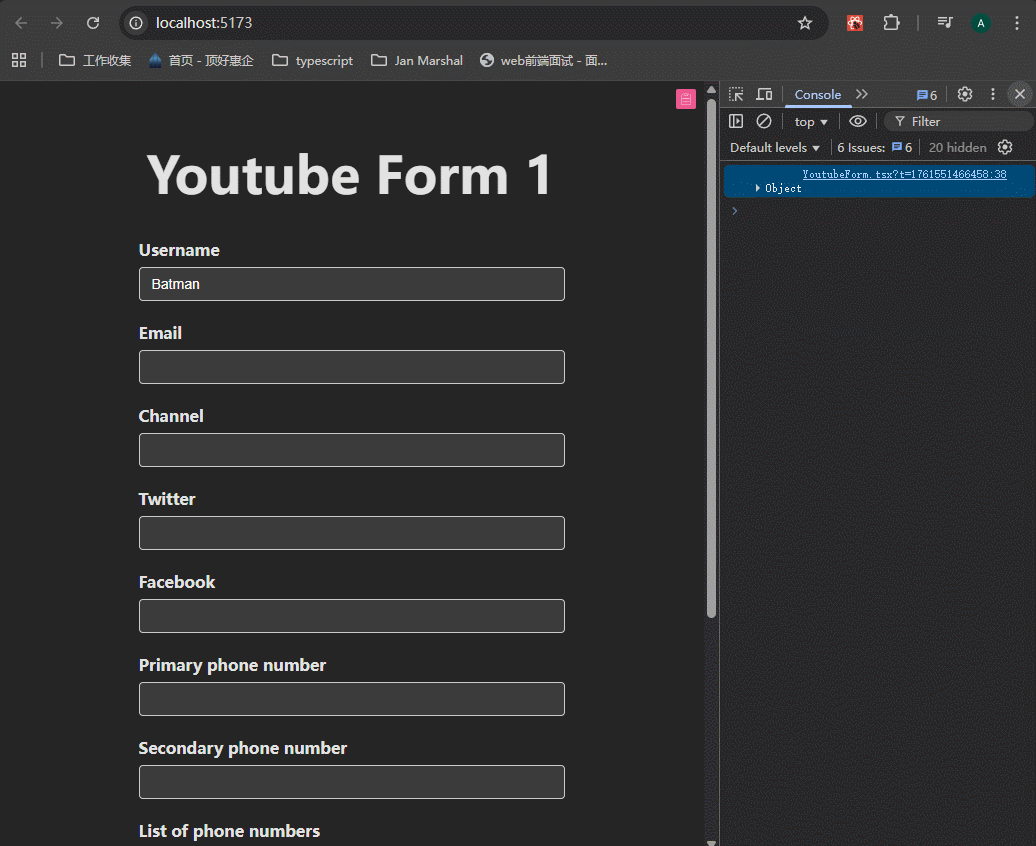Reload the localhost page
Screen dimensions: 1036x846
93,23
